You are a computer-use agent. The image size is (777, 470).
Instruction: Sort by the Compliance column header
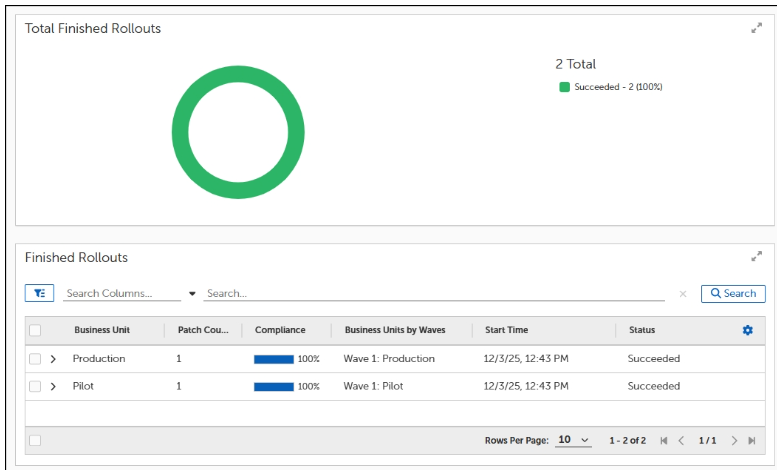tap(280, 330)
